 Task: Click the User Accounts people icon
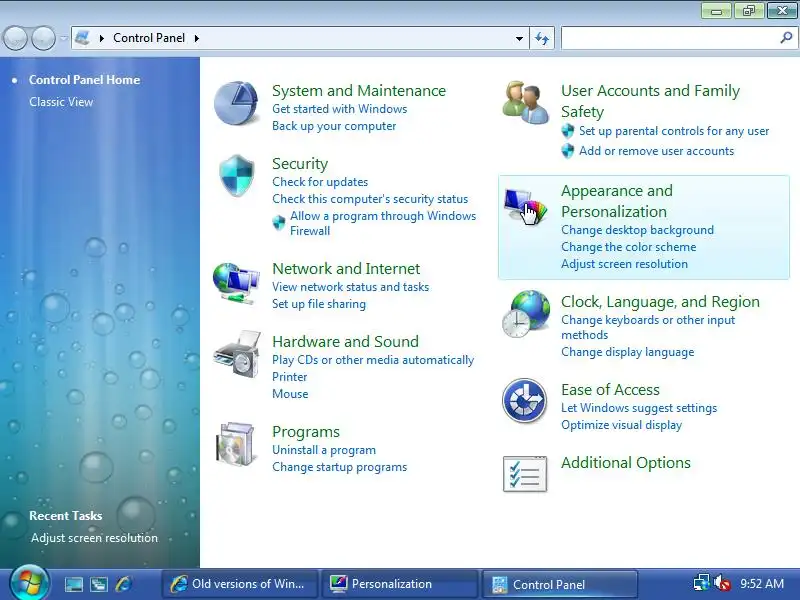[526, 103]
